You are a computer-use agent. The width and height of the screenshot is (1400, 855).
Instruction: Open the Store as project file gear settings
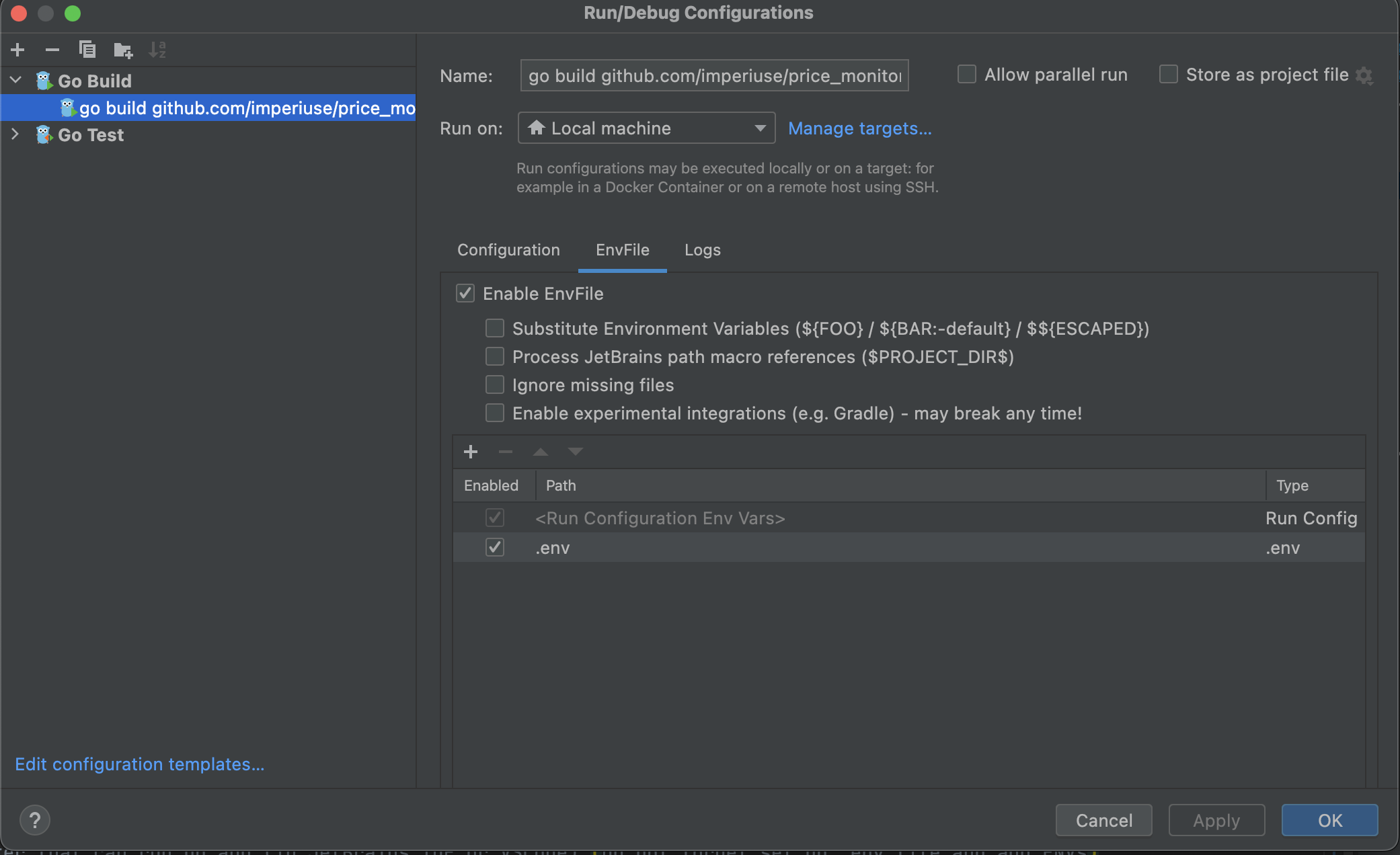coord(1364,75)
